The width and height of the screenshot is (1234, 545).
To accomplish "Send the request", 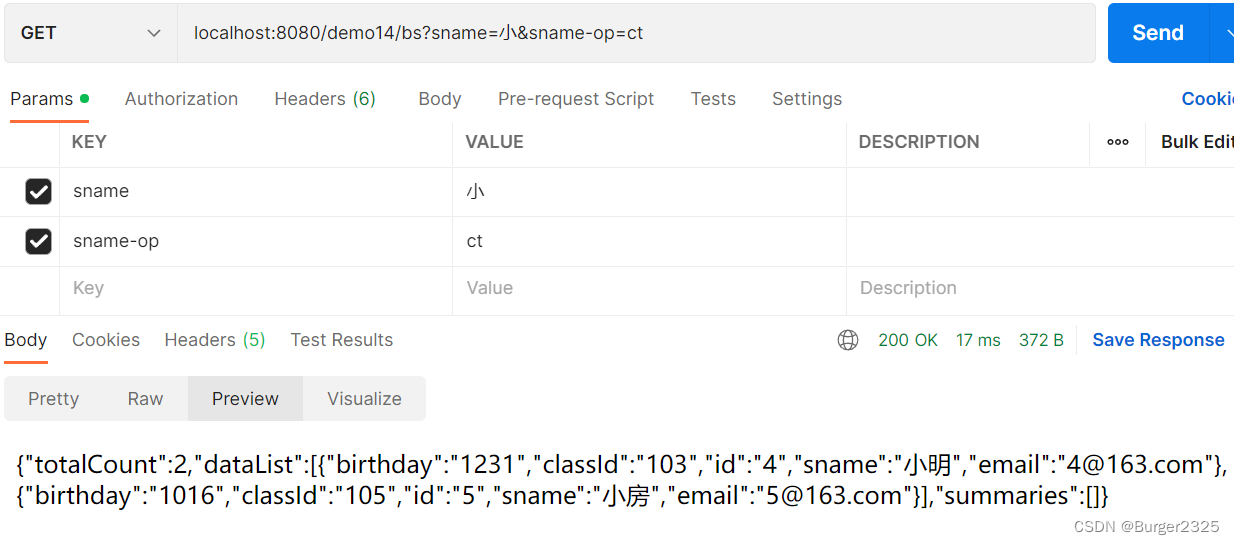I will (1158, 33).
